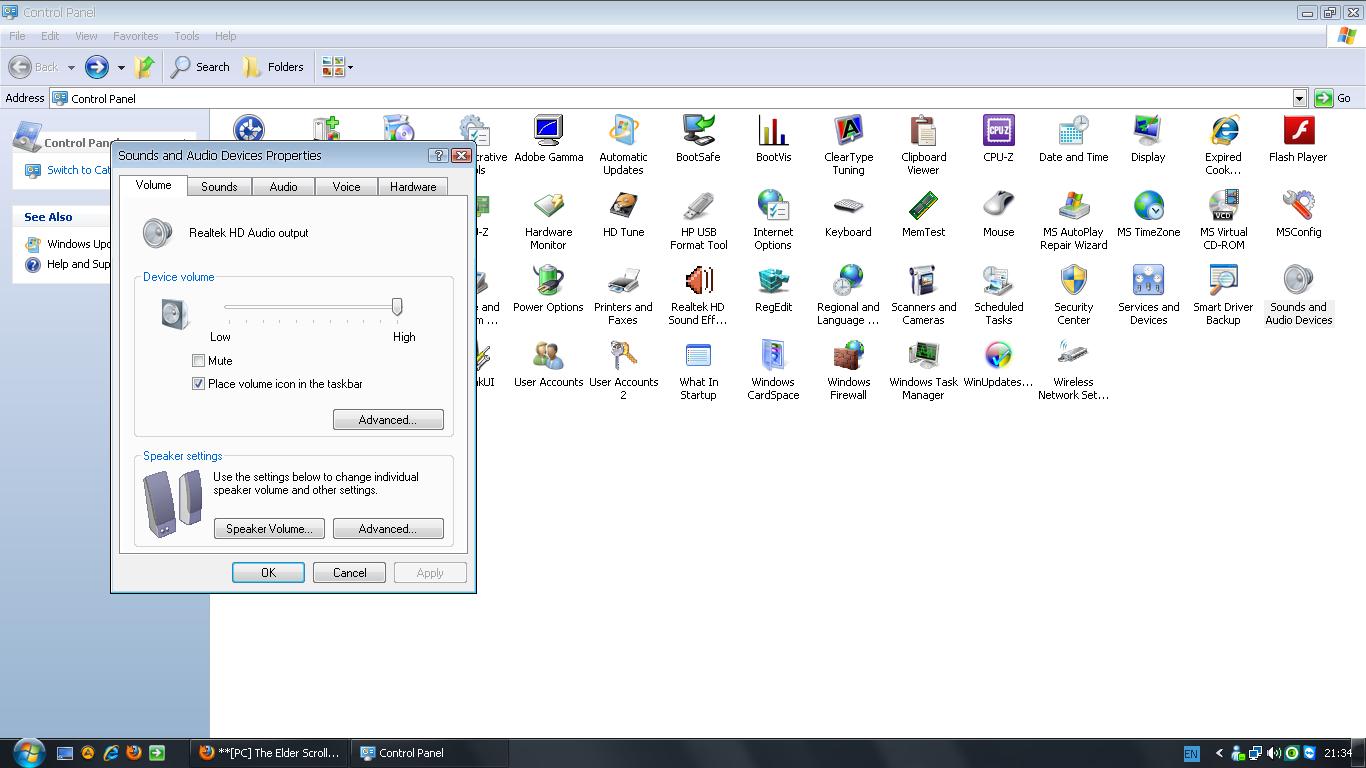This screenshot has width=1366, height=768.
Task: Open MSConfig
Action: coord(1298,214)
